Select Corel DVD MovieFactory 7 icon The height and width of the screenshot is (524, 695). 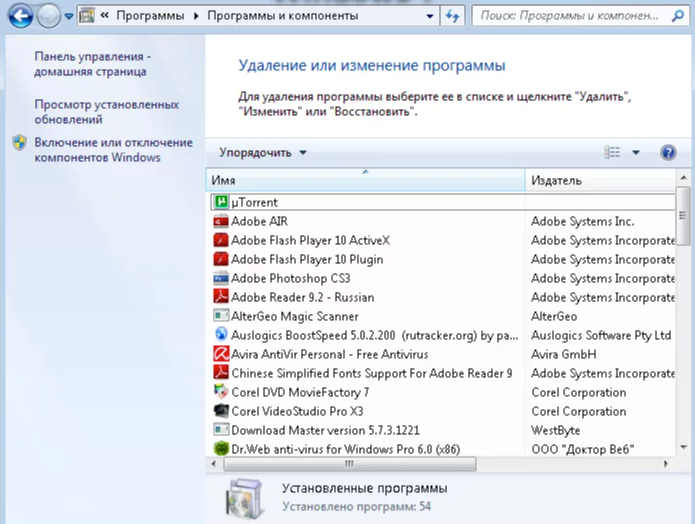point(221,392)
